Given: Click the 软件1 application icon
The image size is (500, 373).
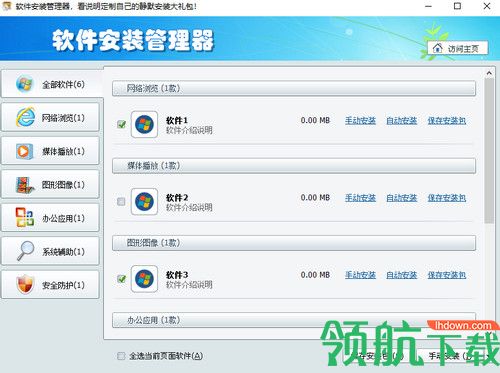Looking at the screenshot, I should point(144,124).
